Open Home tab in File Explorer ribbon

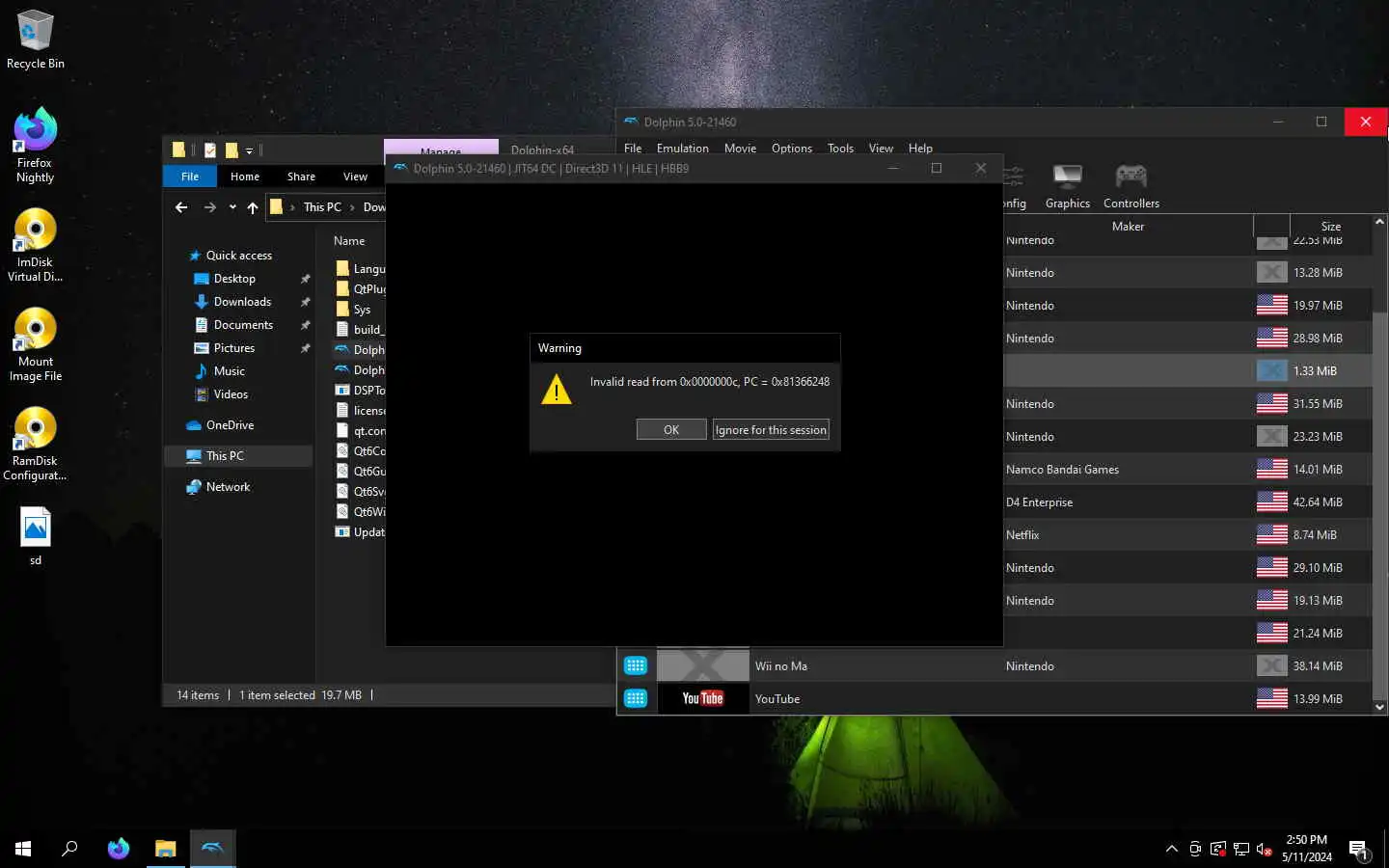click(245, 176)
